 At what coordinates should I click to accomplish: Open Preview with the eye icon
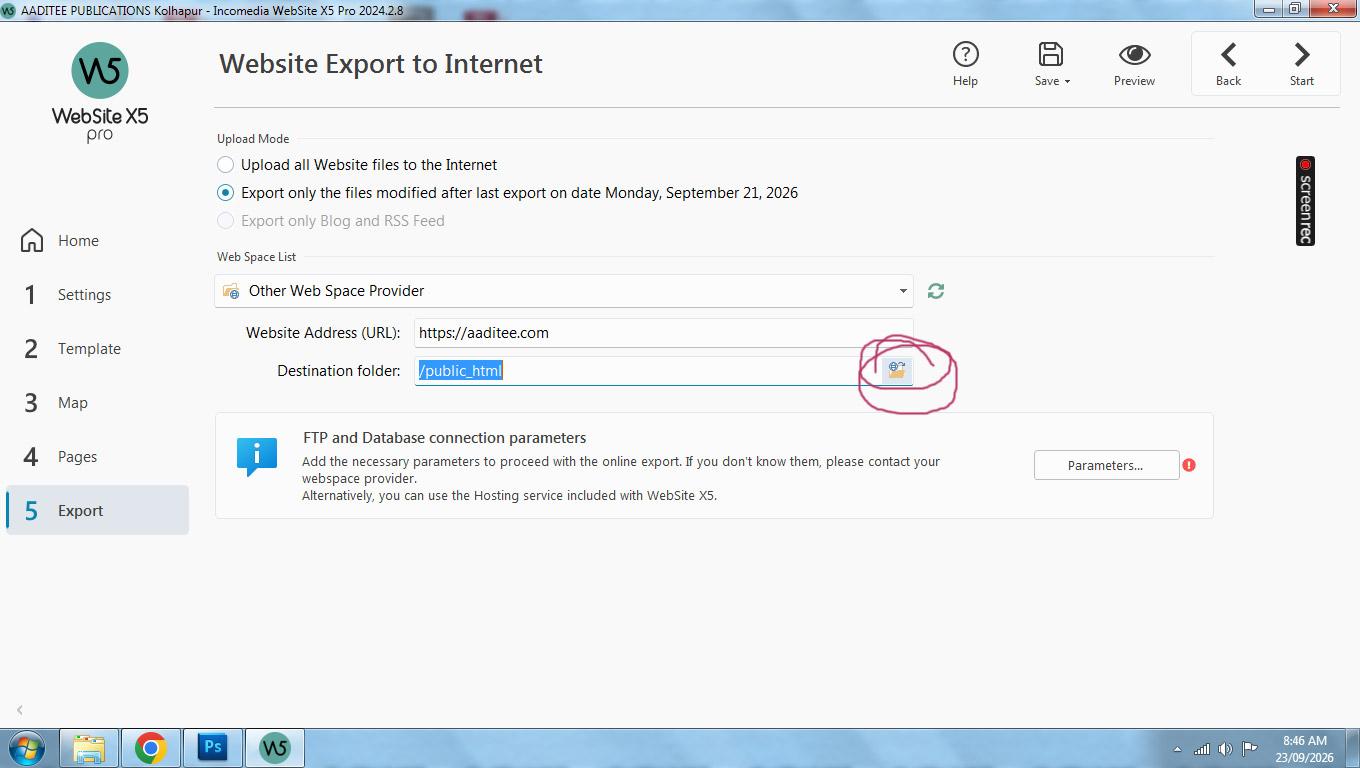(1134, 54)
